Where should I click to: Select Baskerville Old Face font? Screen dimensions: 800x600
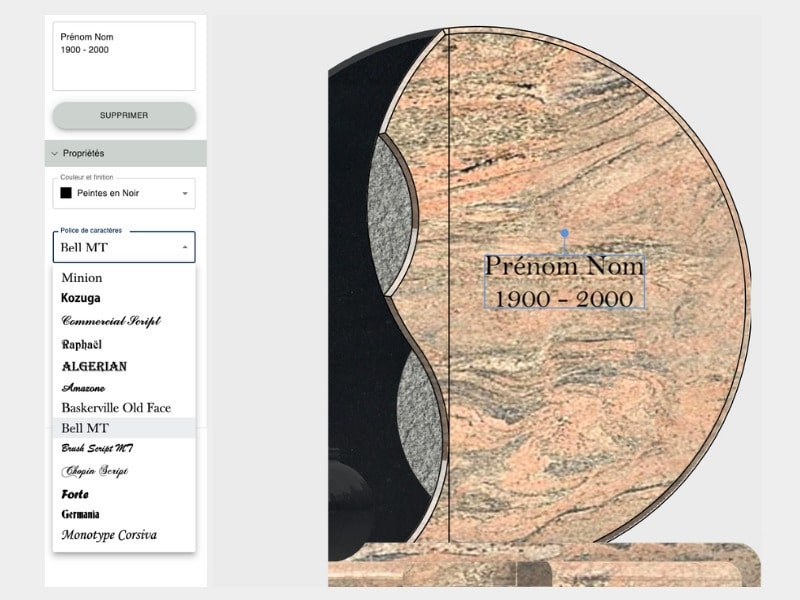[124, 408]
